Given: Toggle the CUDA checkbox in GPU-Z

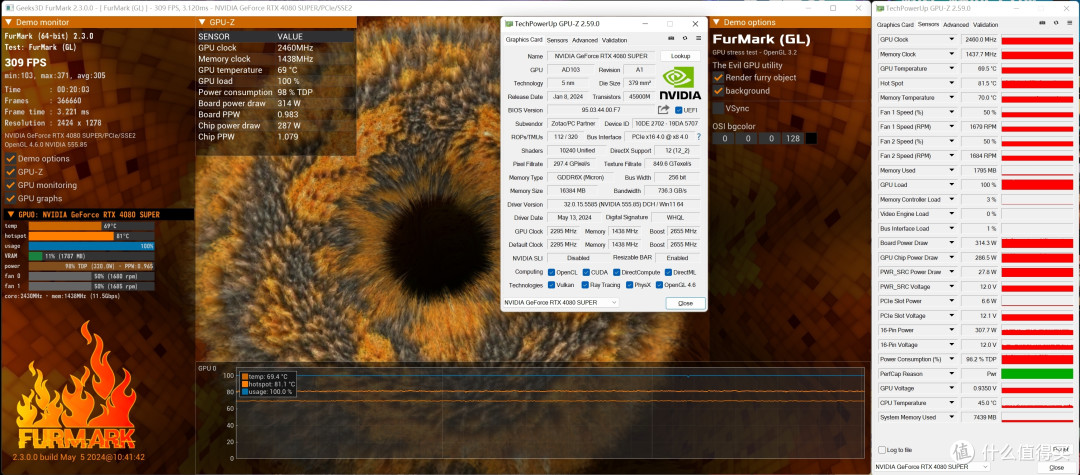Looking at the screenshot, I should [x=585, y=272].
